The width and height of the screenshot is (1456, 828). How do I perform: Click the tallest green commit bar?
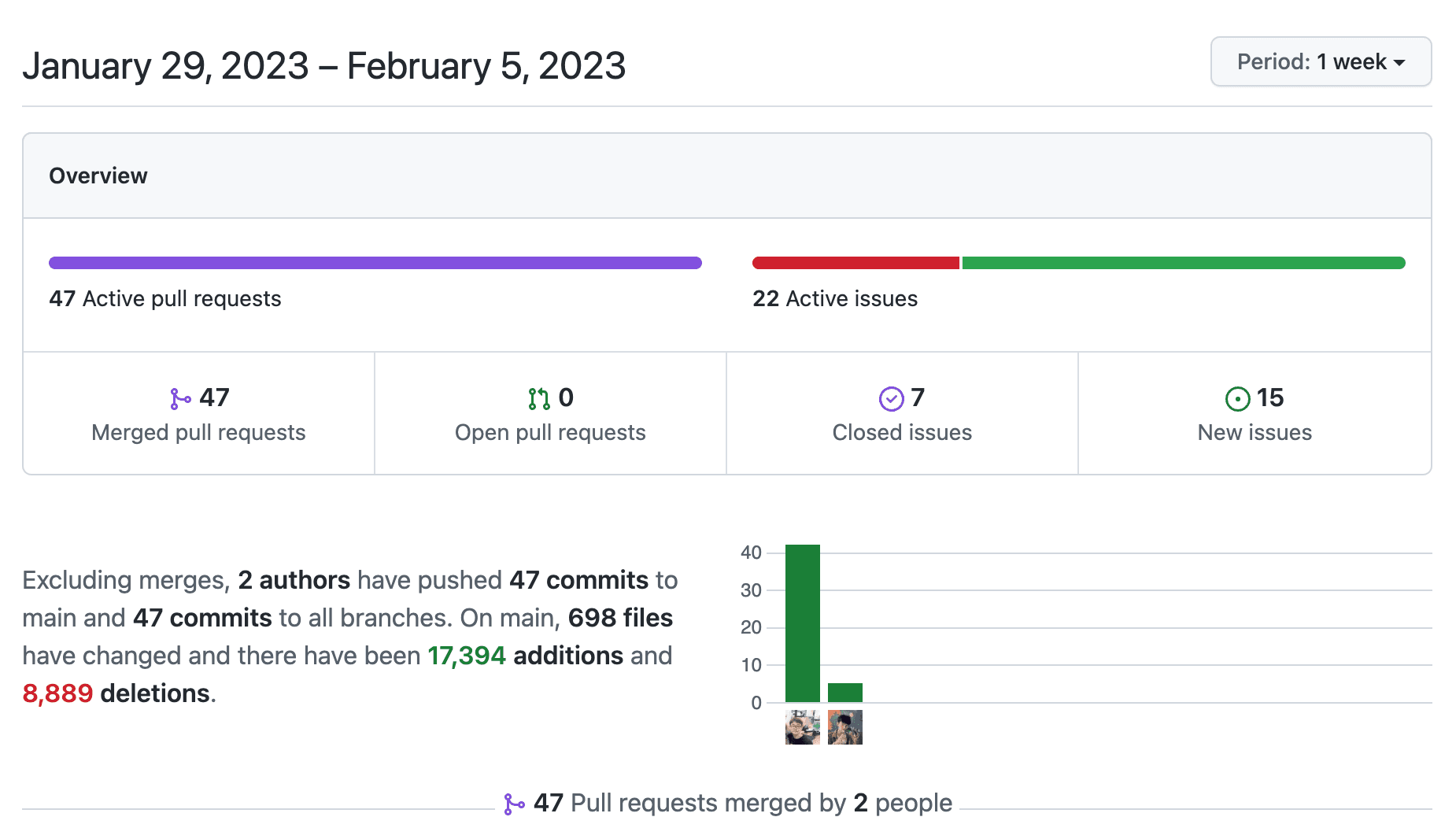tap(802, 623)
